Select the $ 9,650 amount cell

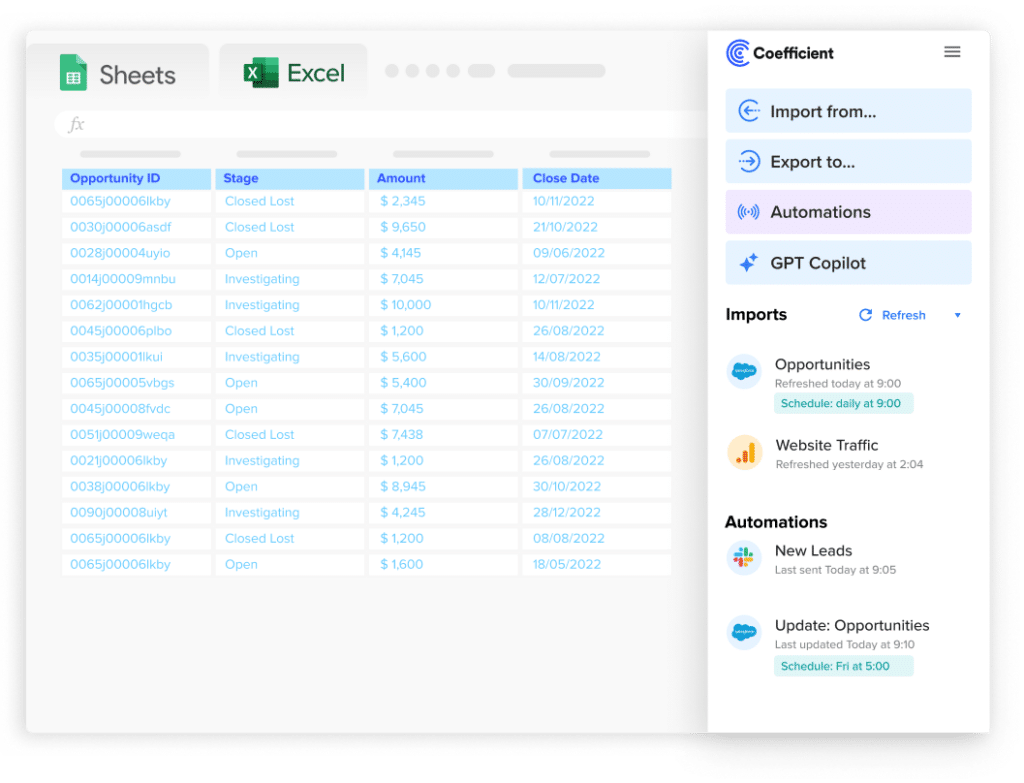443,227
